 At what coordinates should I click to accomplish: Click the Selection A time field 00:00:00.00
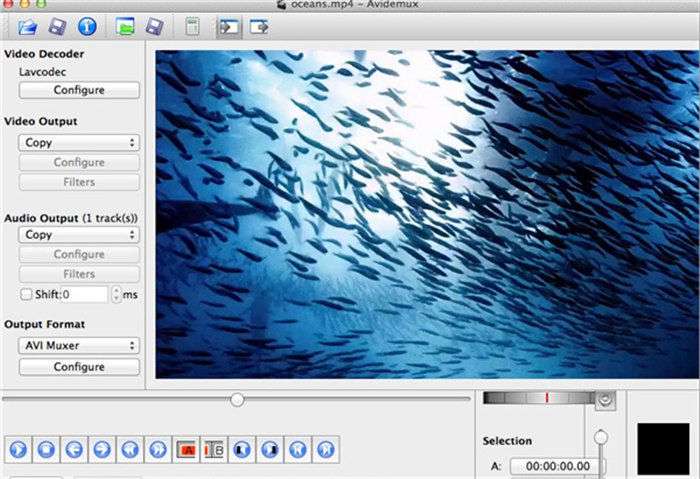click(x=556, y=466)
